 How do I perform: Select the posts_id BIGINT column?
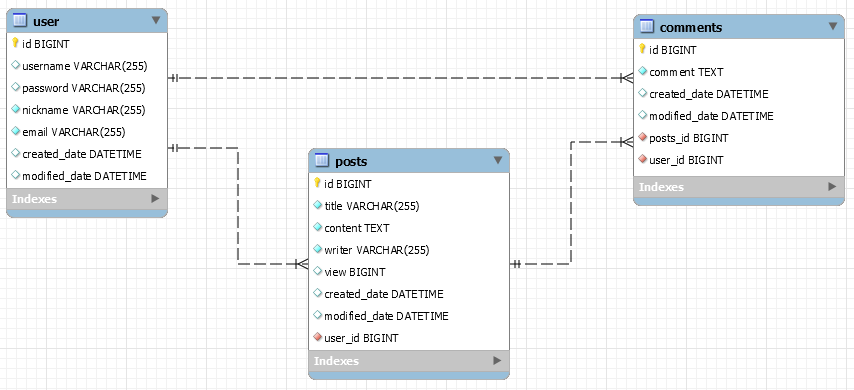click(x=689, y=138)
